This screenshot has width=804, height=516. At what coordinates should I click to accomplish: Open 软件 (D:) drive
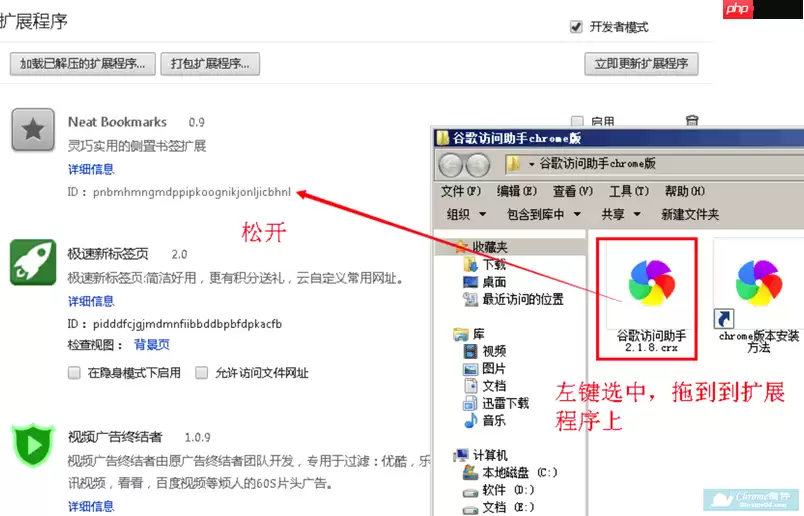pyautogui.click(x=499, y=490)
